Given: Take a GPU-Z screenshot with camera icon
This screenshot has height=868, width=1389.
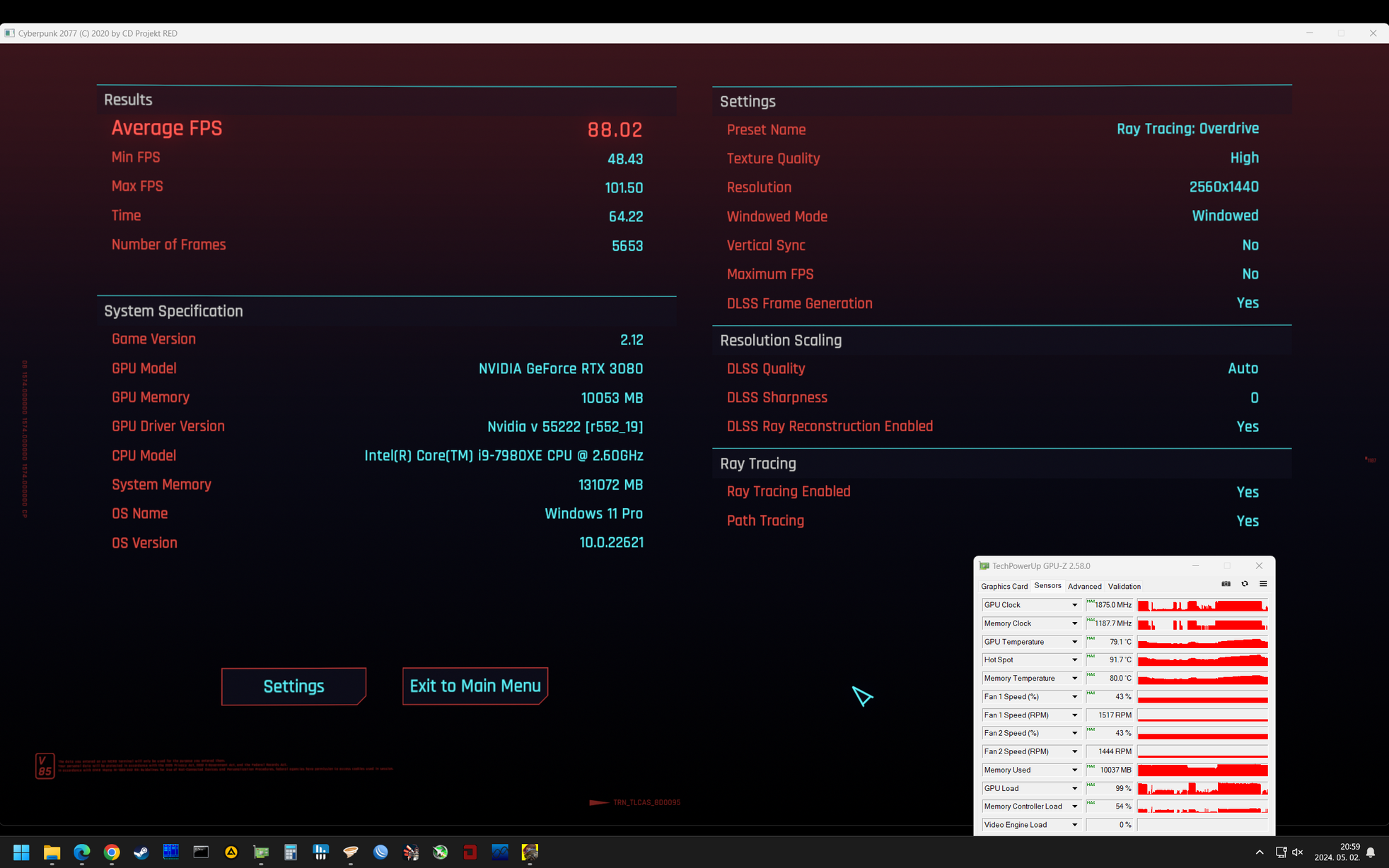Looking at the screenshot, I should [1226, 584].
